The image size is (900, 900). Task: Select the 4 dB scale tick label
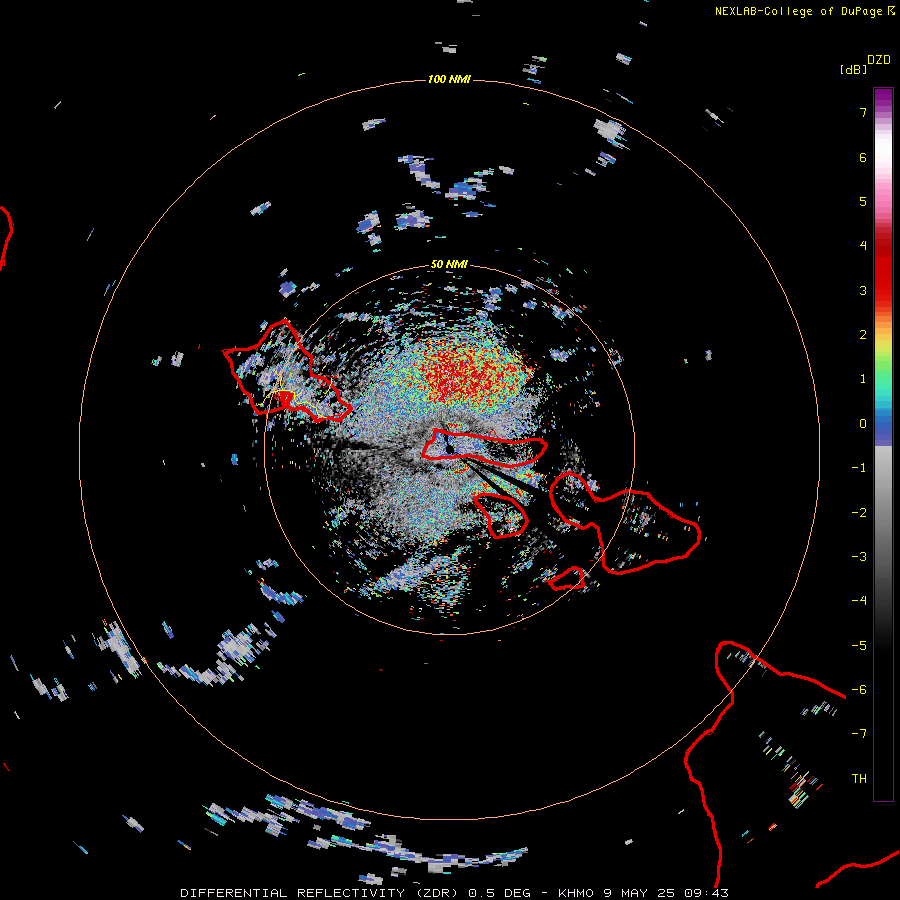tap(863, 246)
